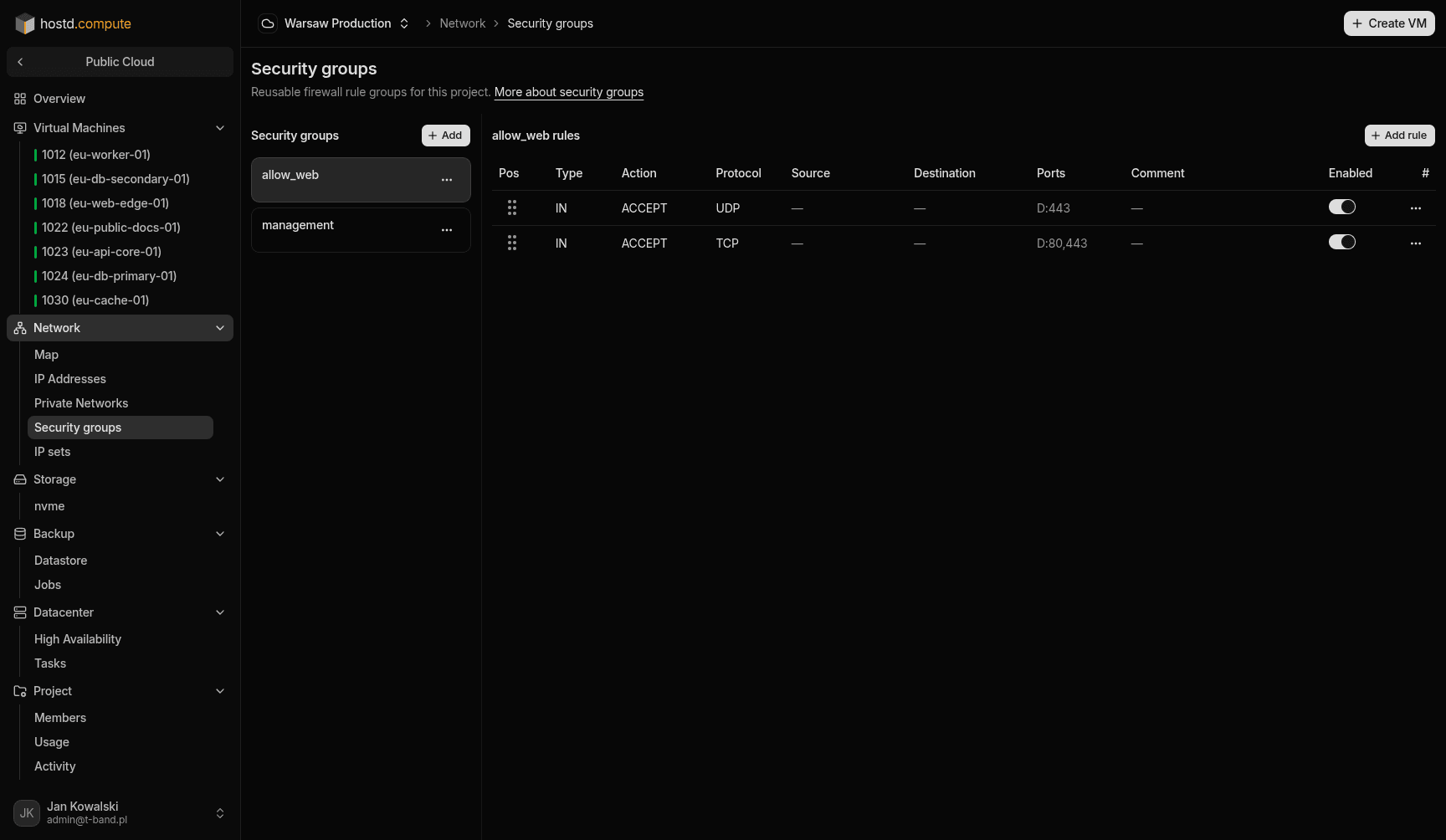Open More about security groups link
Viewport: 1446px width, 840px height.
(x=569, y=92)
